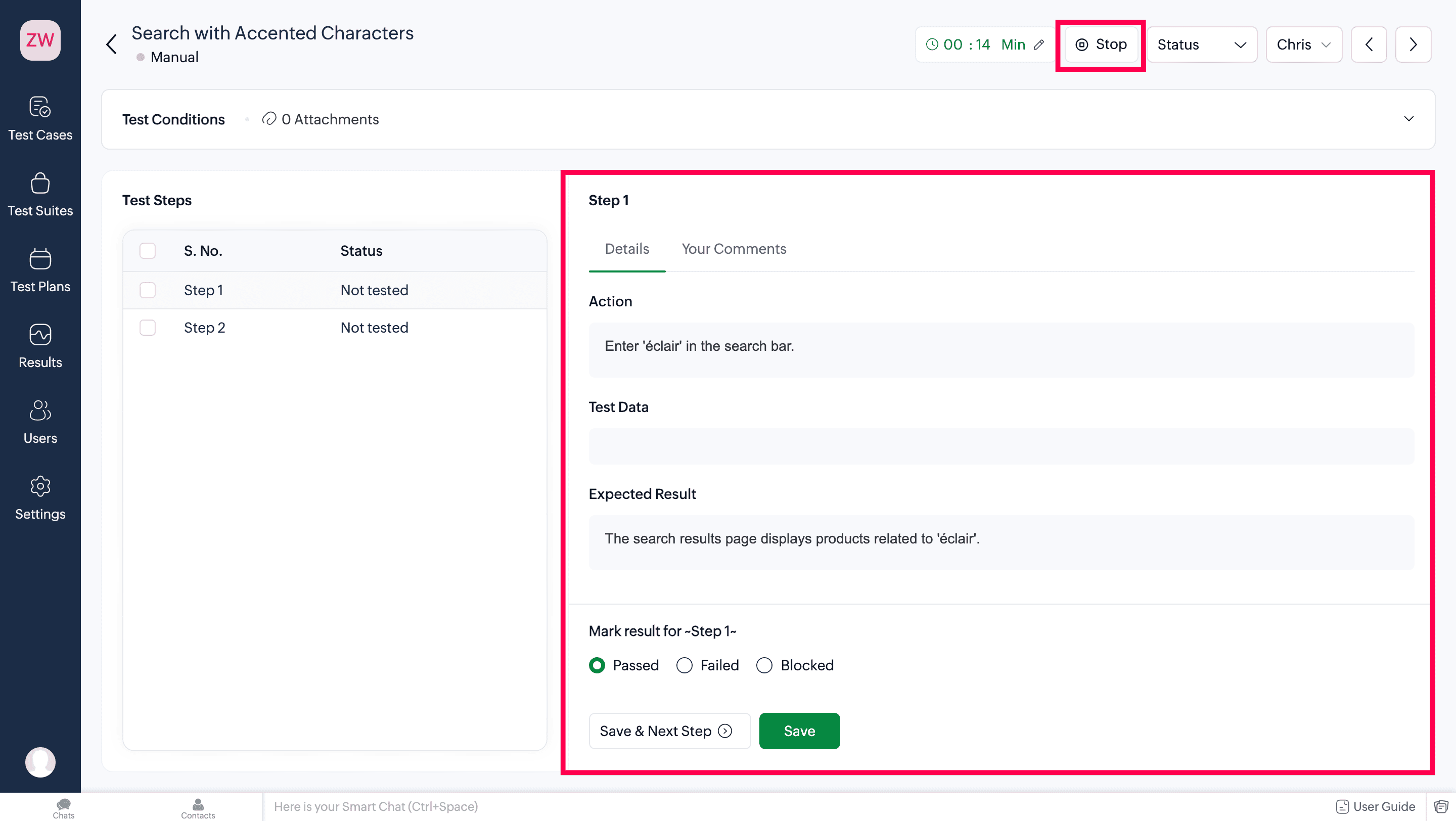1456x821 pixels.
Task: Open the User Guide link
Action: click(x=1376, y=806)
